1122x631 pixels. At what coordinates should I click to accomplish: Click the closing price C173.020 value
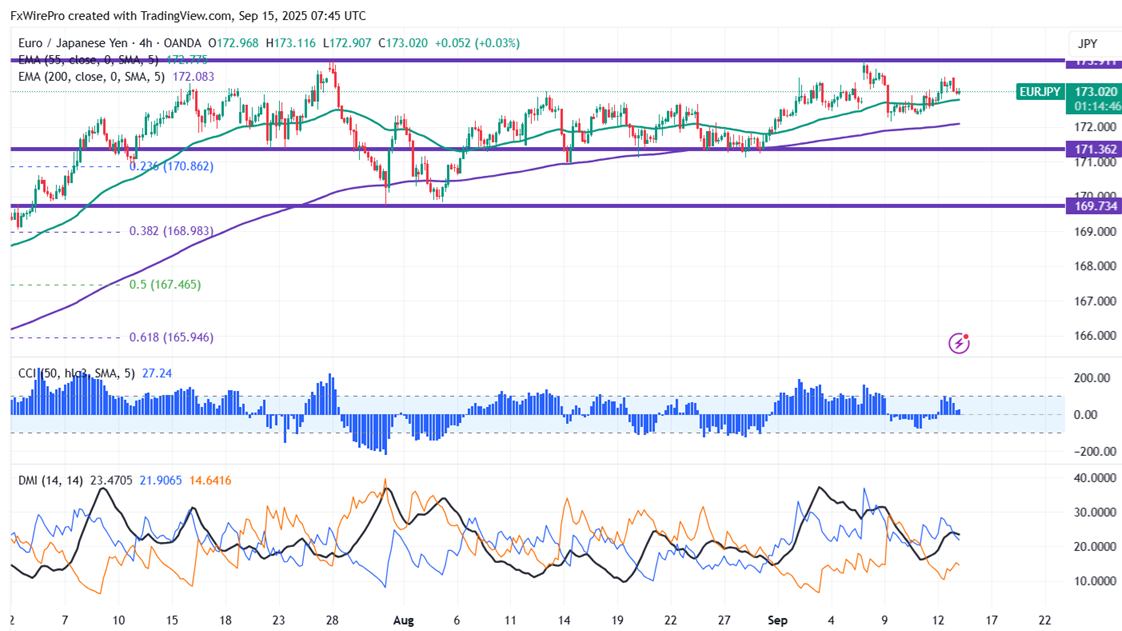[403, 43]
